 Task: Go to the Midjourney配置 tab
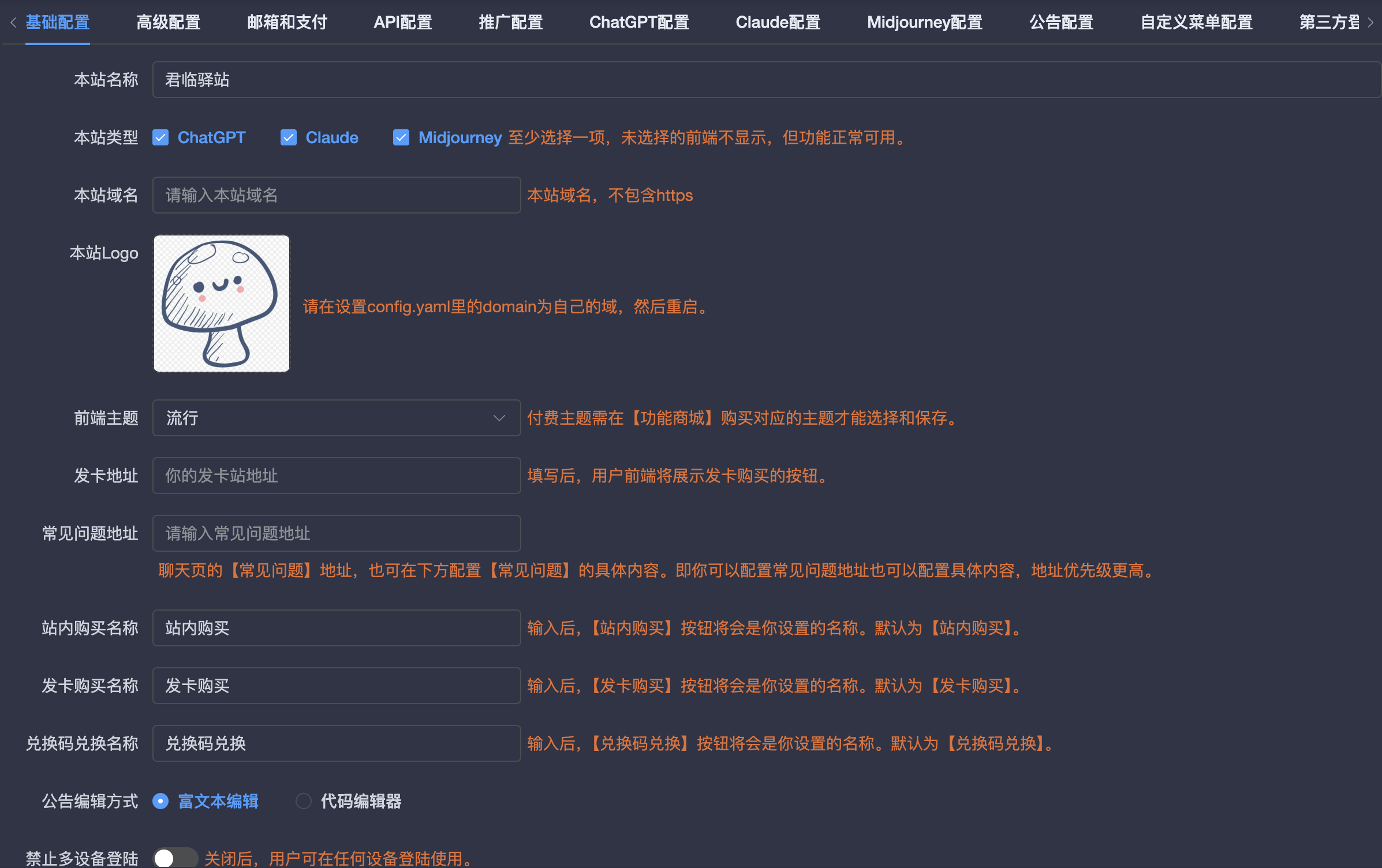pyautogui.click(x=924, y=23)
